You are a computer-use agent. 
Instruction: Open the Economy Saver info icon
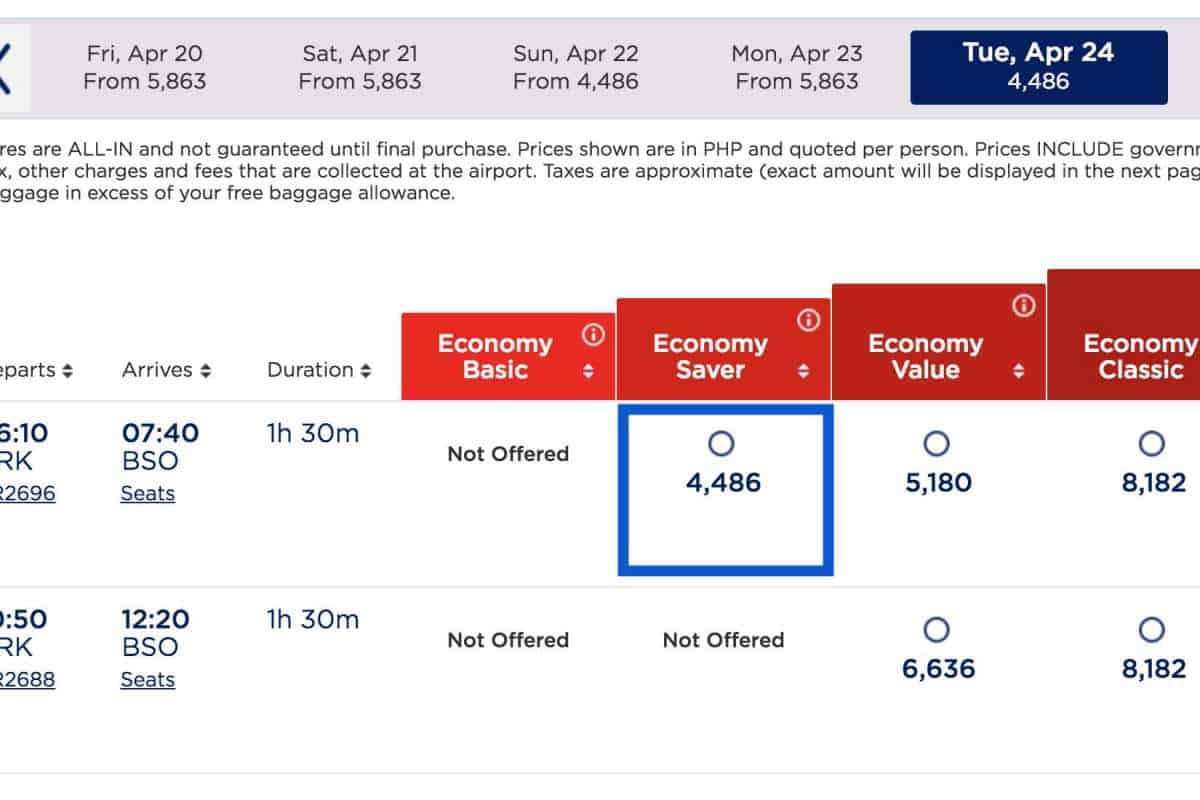pos(808,320)
